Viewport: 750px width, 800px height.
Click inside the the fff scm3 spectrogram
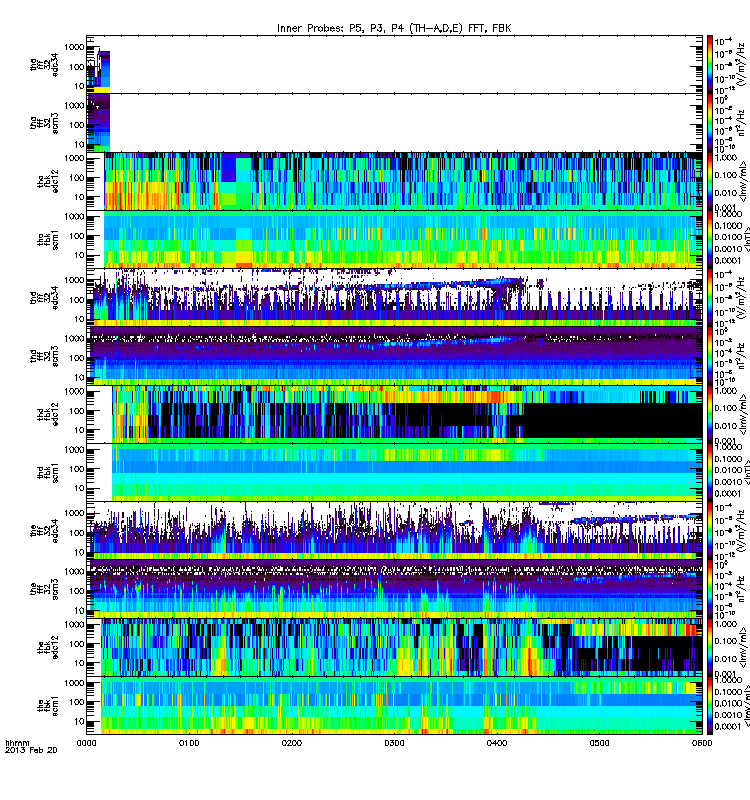click(x=394, y=589)
